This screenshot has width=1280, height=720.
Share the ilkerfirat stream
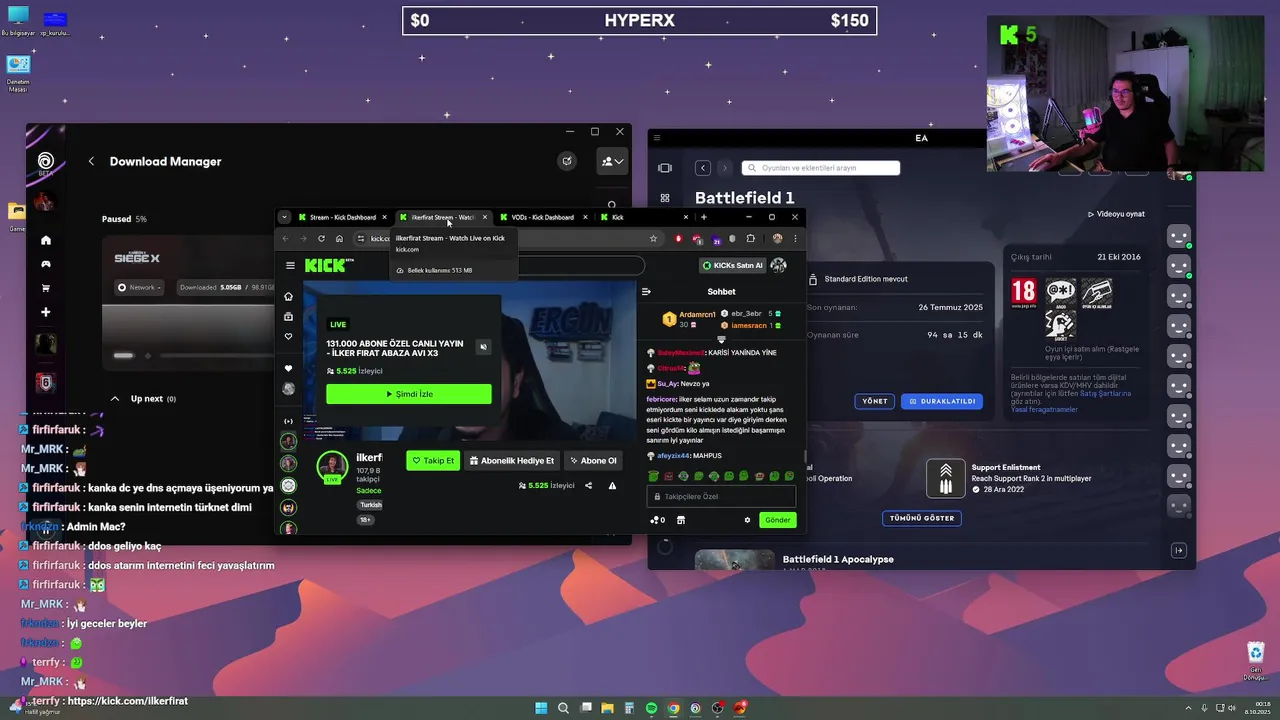(588, 485)
